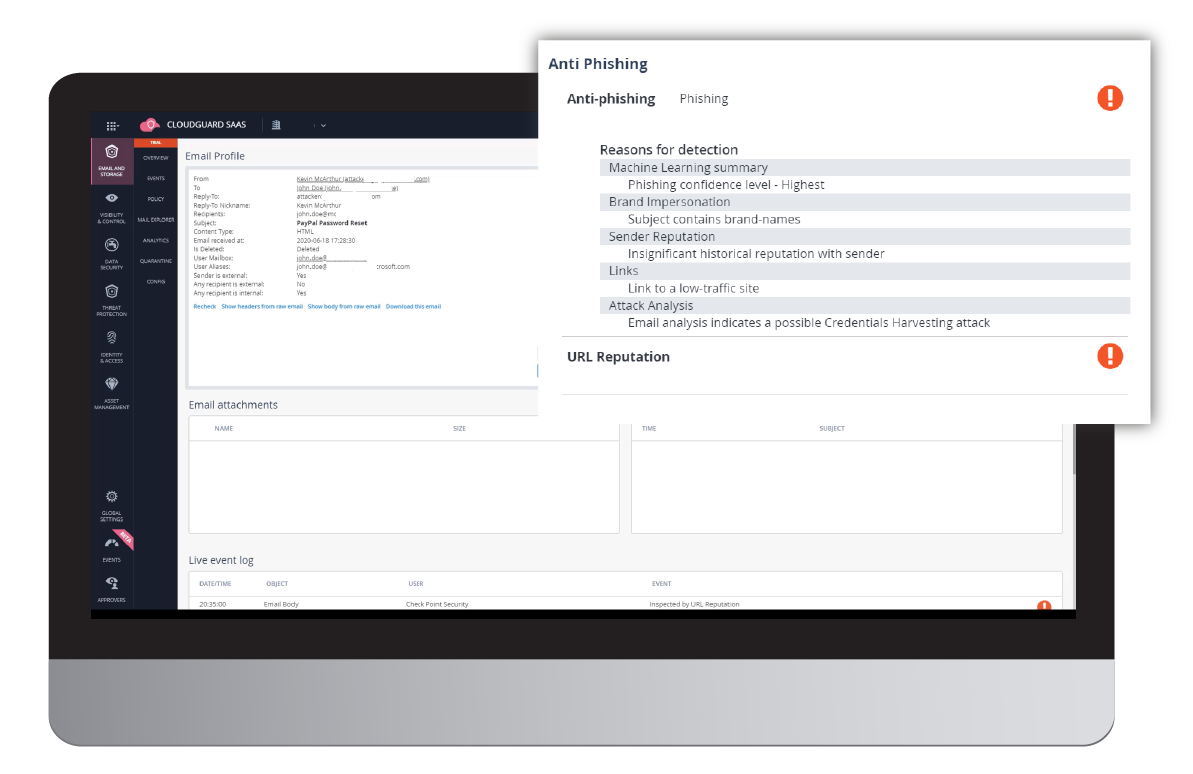Image resolution: width=1193 pixels, height=774 pixels.
Task: Sort event log by OBJECT column
Action: (277, 584)
